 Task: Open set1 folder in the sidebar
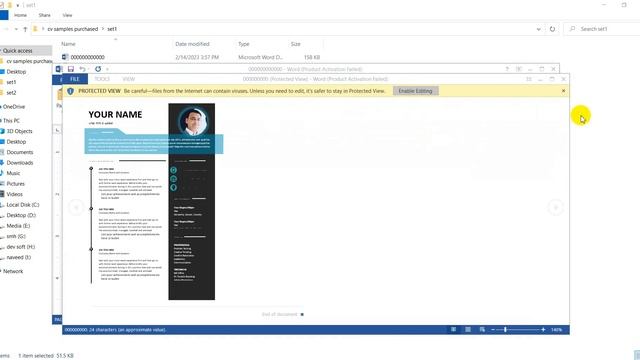pos(11,82)
